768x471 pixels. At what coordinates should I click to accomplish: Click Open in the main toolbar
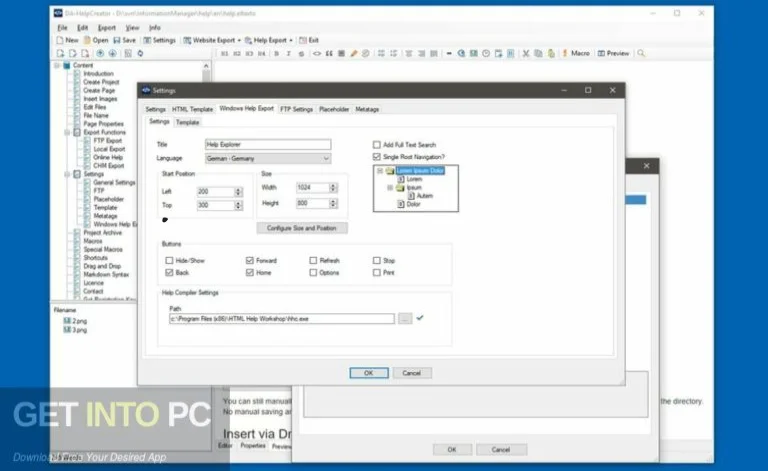point(96,40)
